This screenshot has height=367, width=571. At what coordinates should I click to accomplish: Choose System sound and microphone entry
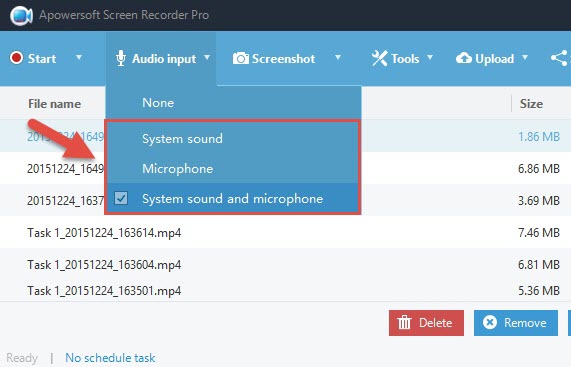pyautogui.click(x=233, y=198)
